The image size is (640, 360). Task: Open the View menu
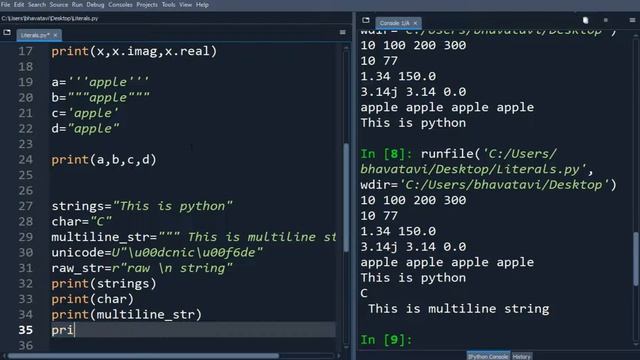point(185,5)
